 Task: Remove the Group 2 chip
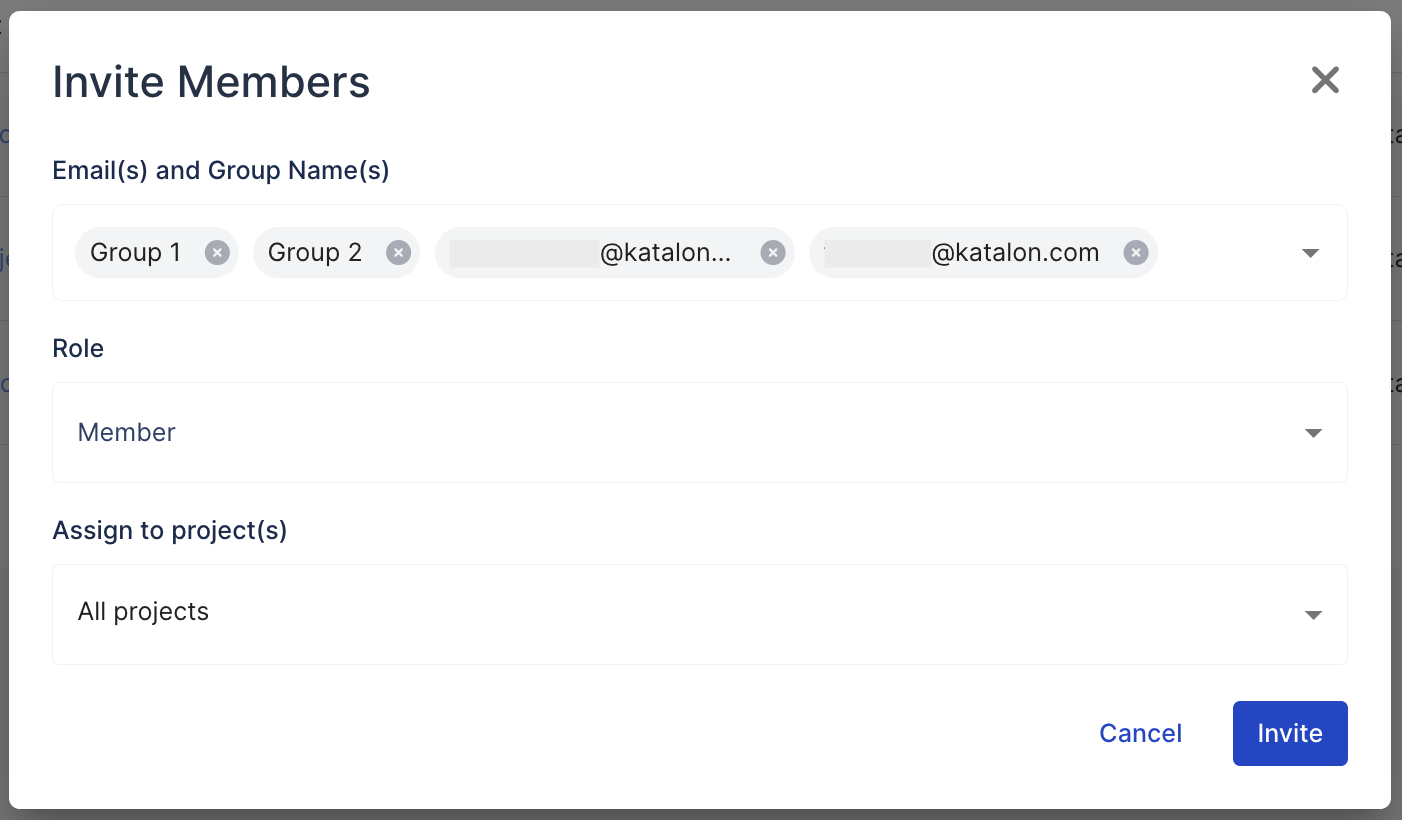[x=398, y=253]
